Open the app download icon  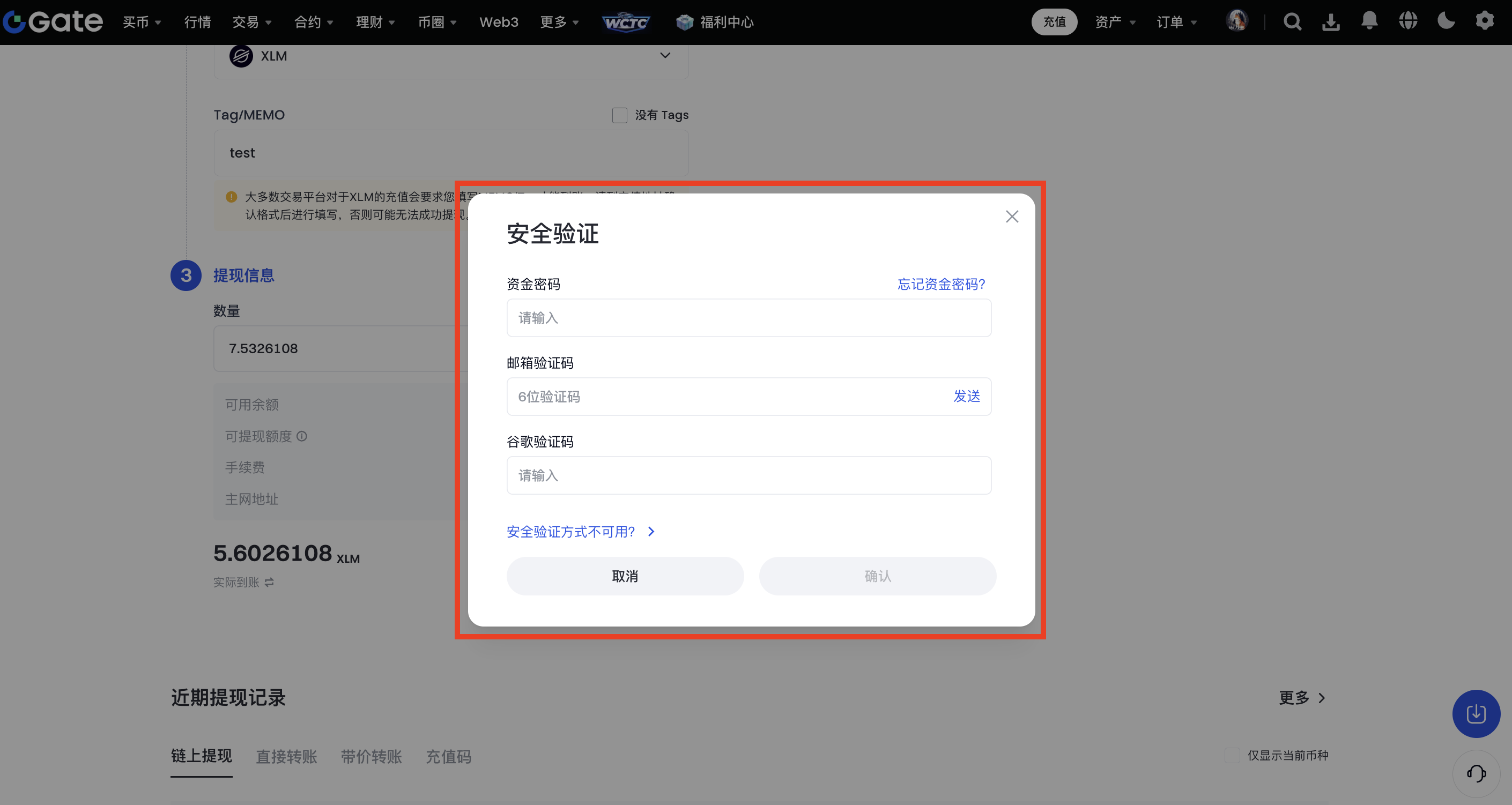click(x=1331, y=22)
